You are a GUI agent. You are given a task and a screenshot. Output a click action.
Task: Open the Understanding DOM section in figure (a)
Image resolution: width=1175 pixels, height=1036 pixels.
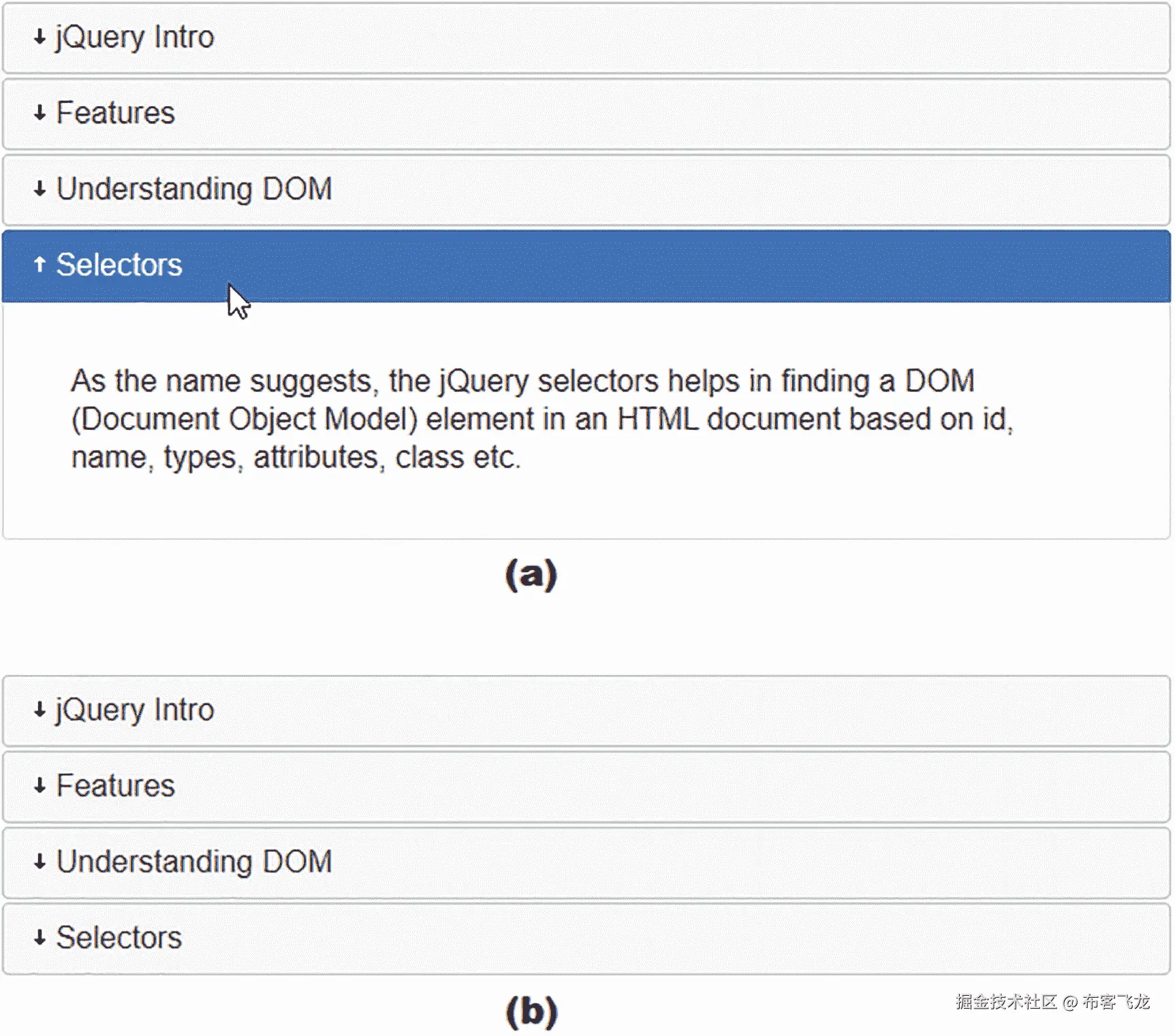click(194, 189)
